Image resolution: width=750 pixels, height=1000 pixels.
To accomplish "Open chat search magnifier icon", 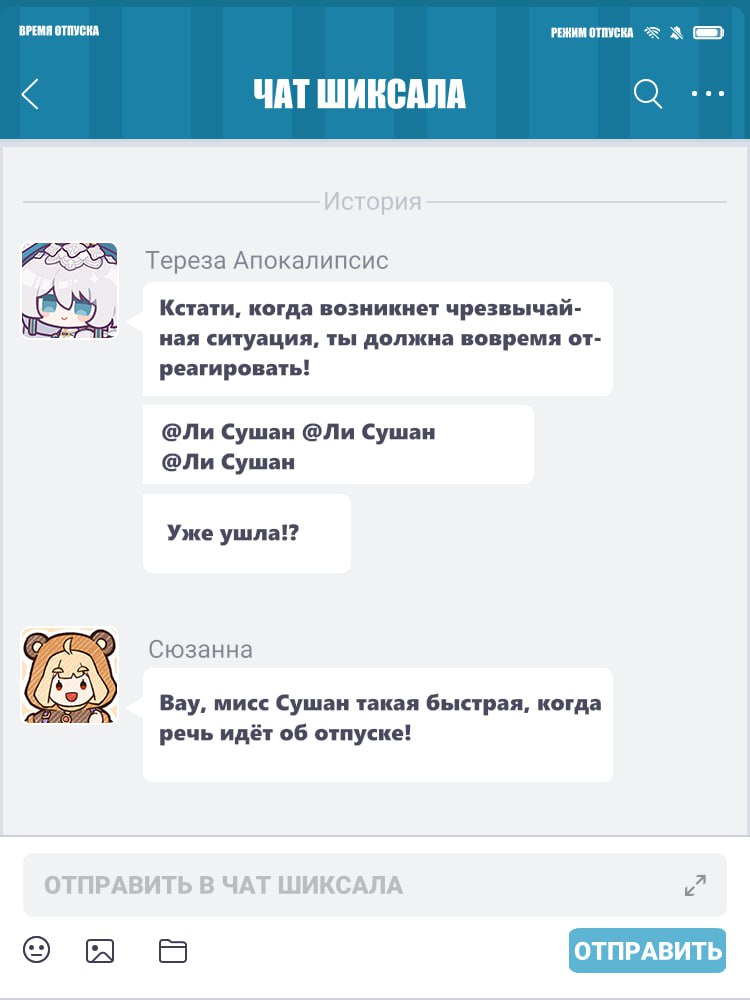I will [x=647, y=94].
